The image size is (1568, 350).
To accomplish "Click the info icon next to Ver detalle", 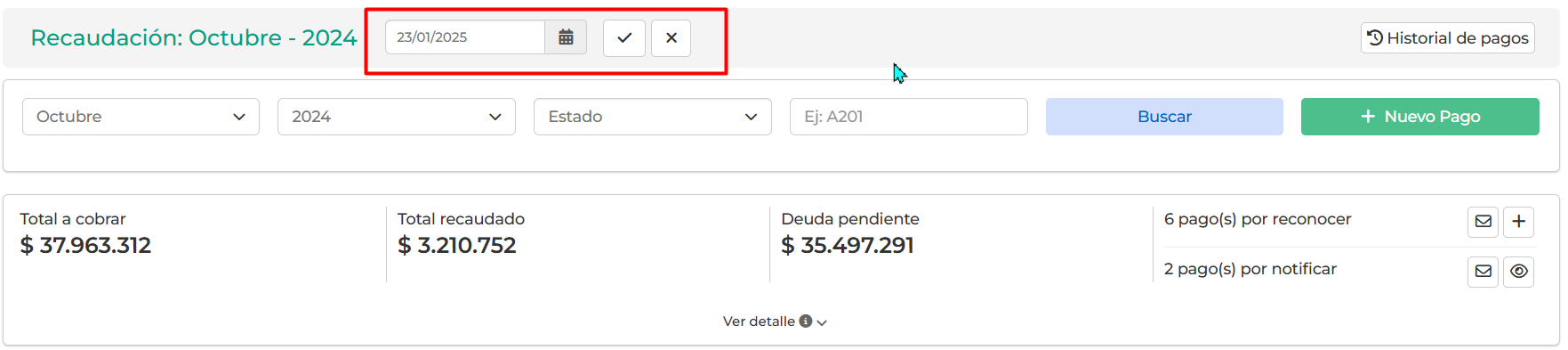I will [806, 322].
